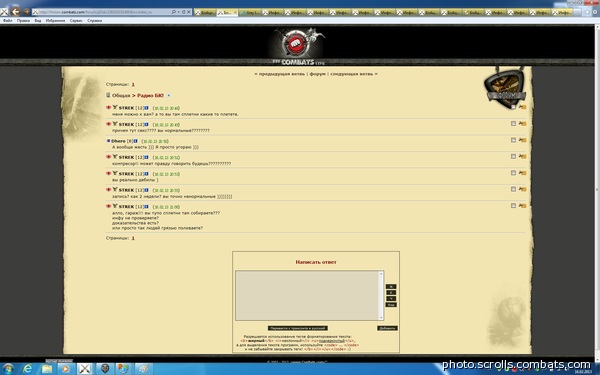Click reply icon beside 'алло, гараж' post
Image resolution: width=600 pixels, height=375 pixels.
(522, 206)
